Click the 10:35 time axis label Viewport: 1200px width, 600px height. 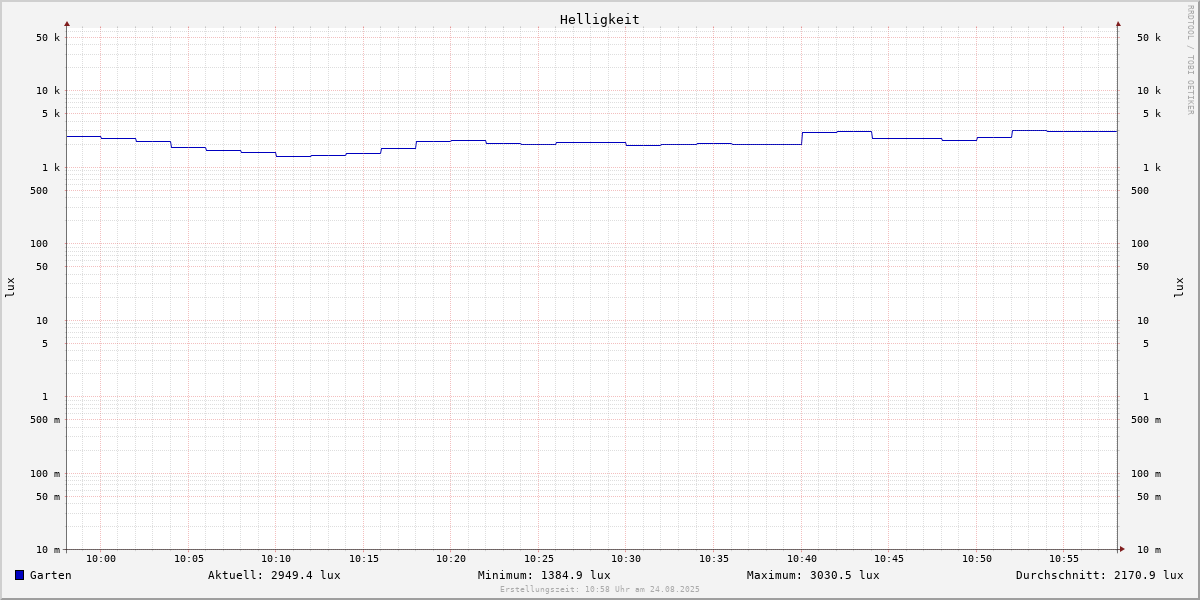[x=714, y=559]
